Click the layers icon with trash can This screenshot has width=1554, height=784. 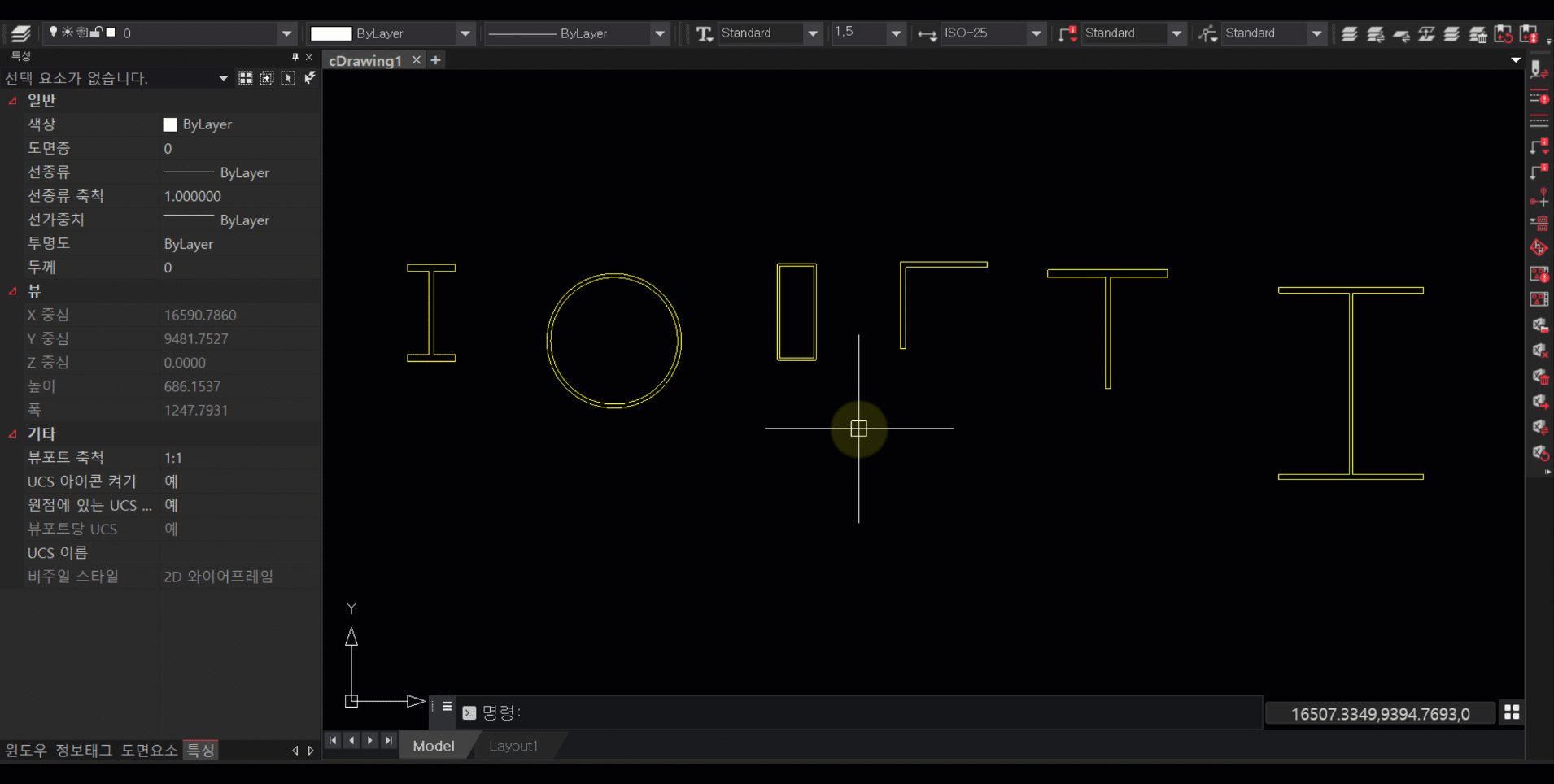point(1478,34)
